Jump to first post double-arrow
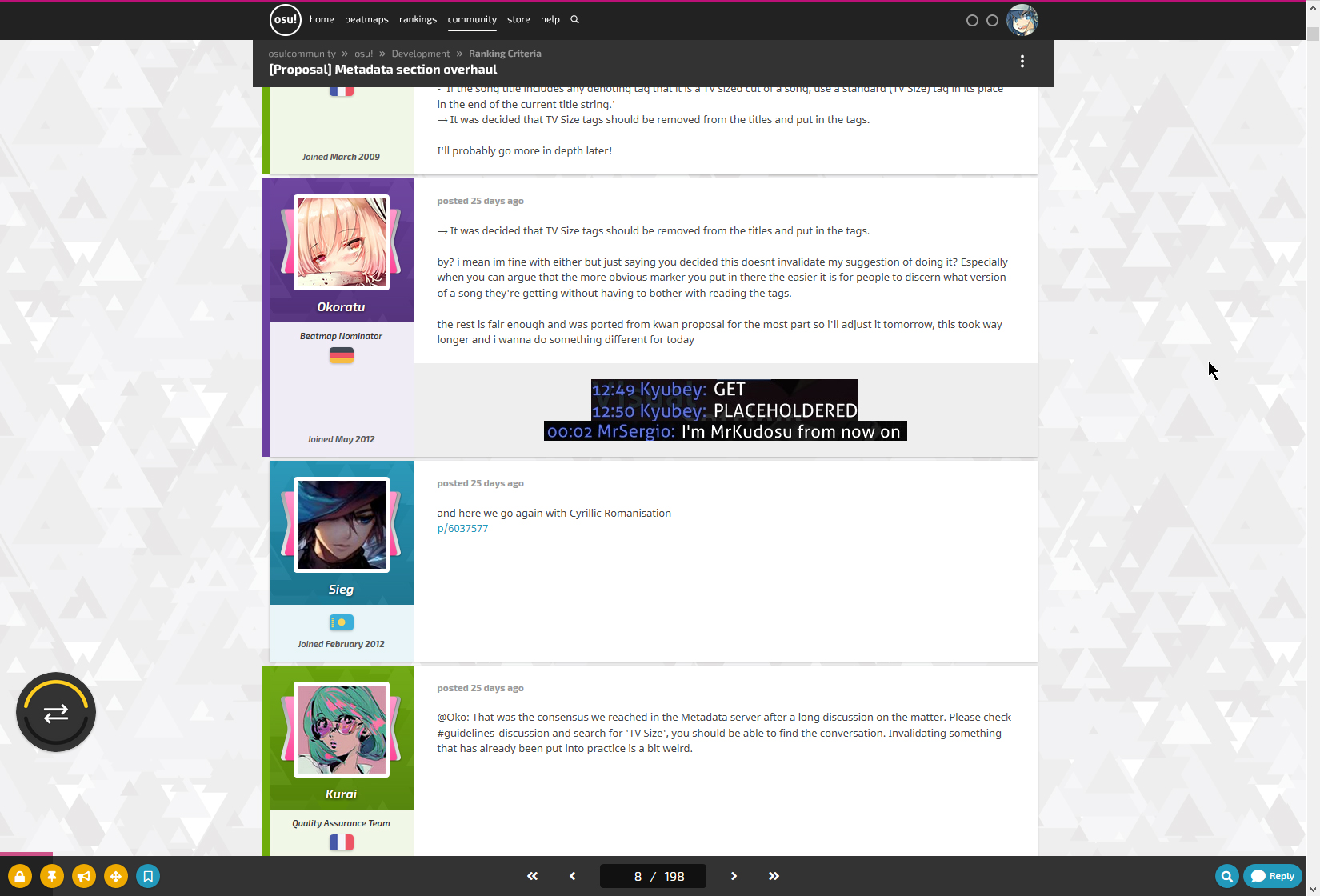Viewport: 1320px width, 896px height. pos(533,876)
